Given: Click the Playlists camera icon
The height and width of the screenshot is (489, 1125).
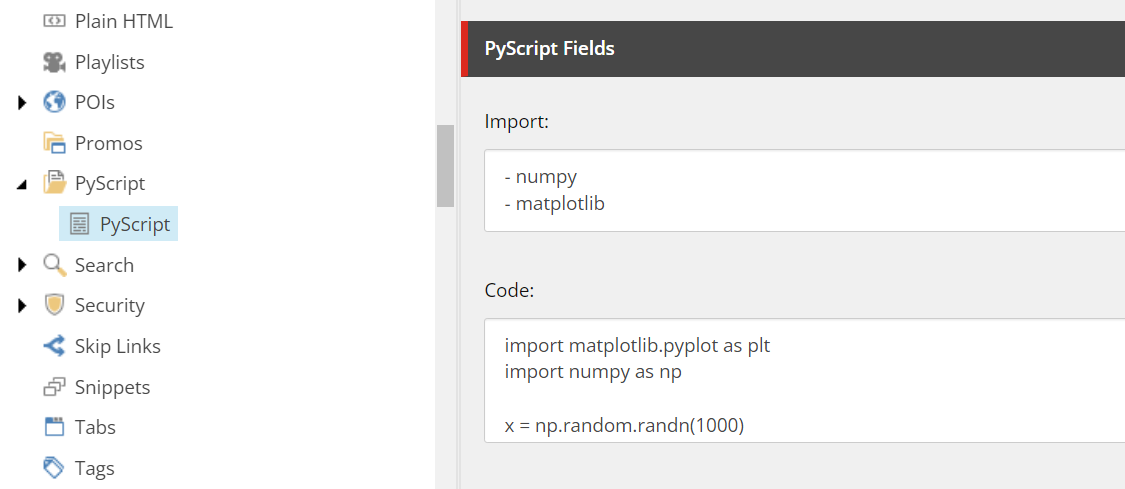Looking at the screenshot, I should 55,62.
